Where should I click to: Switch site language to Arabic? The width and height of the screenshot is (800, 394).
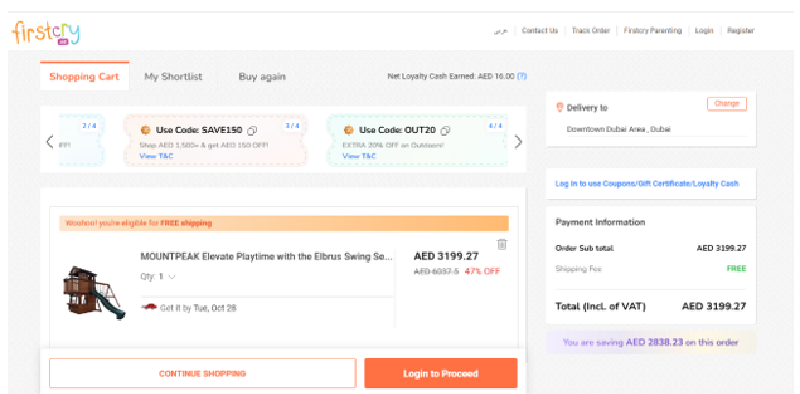tap(501, 31)
